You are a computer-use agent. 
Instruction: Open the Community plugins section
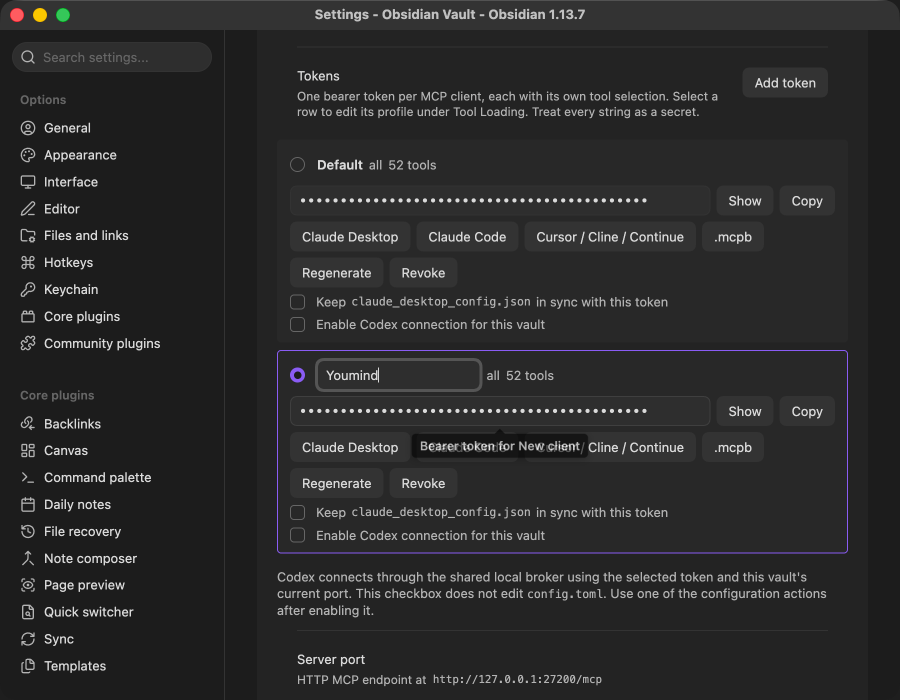pos(102,343)
